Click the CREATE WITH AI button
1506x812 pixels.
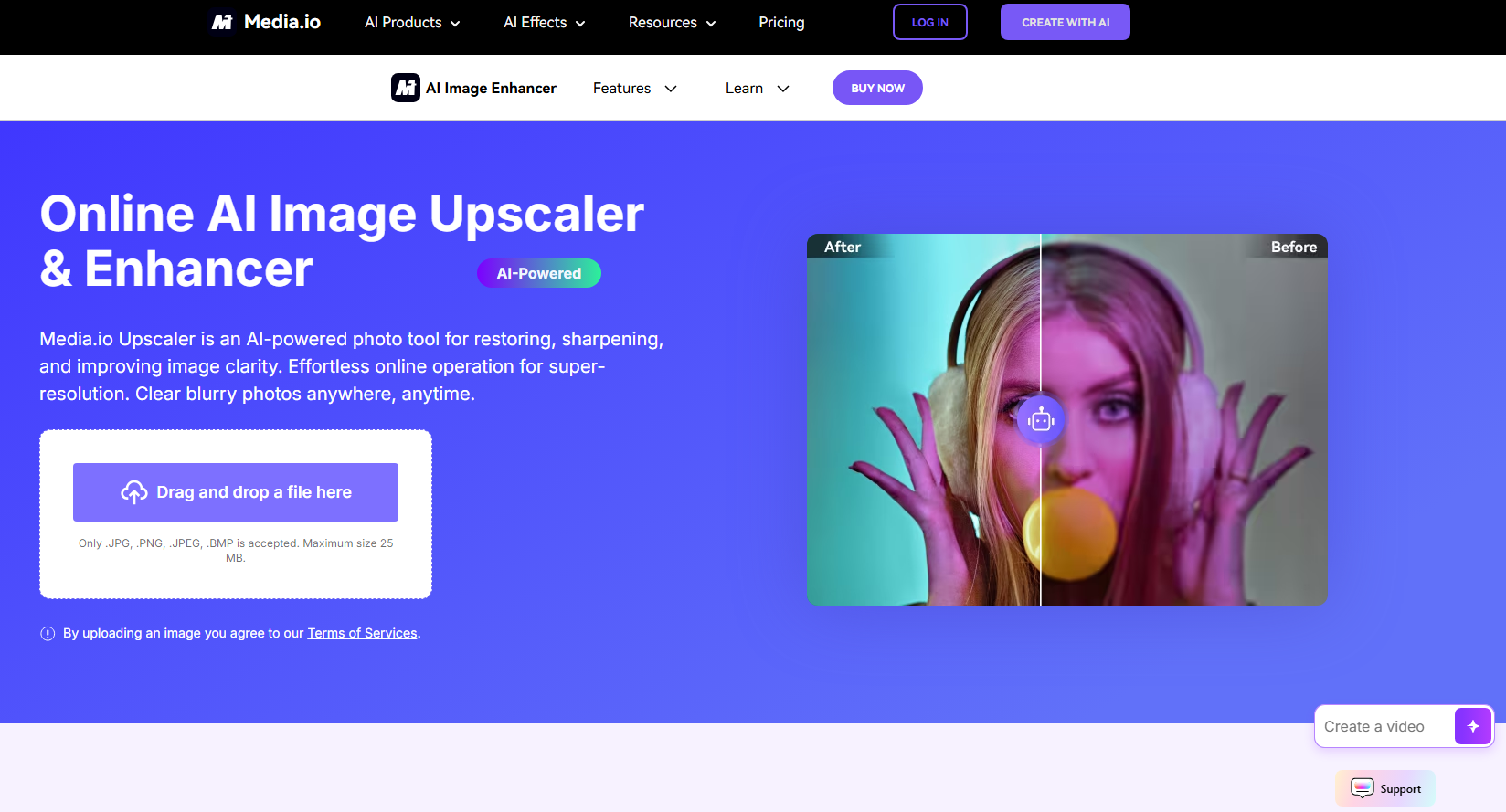tap(1066, 22)
